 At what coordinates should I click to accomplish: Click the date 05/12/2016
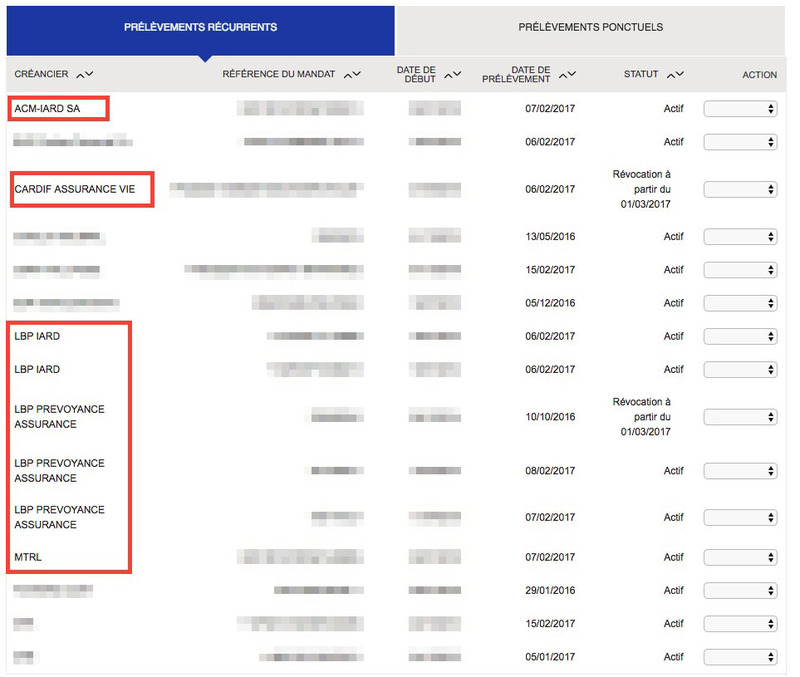(550, 303)
